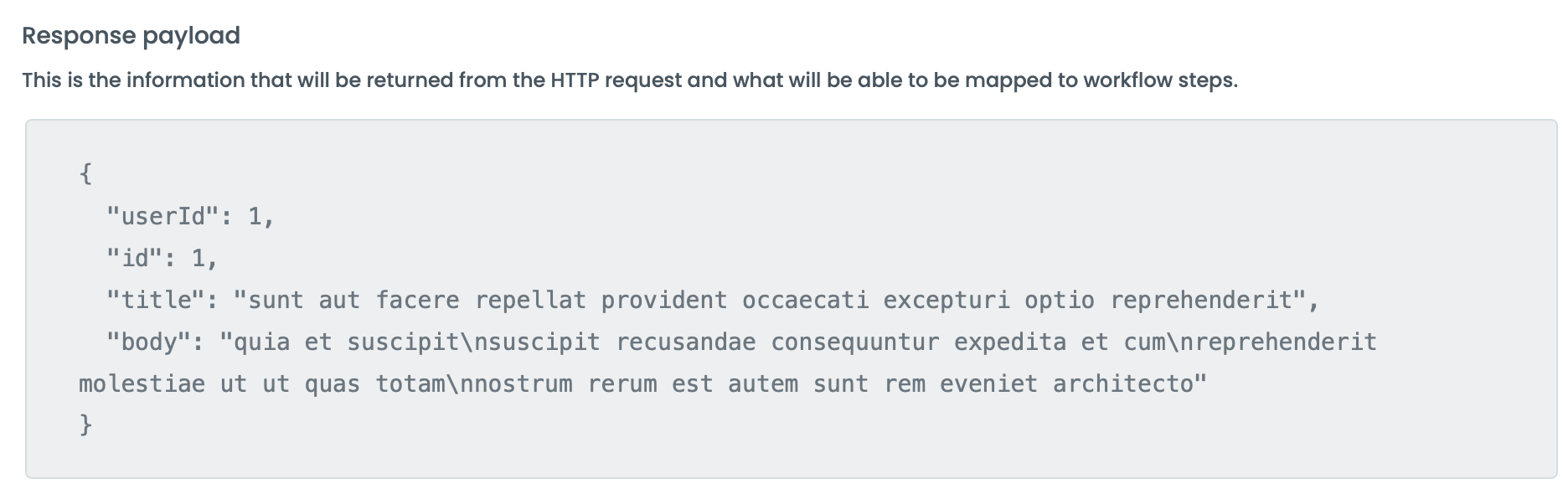Image resolution: width=1568 pixels, height=499 pixels.
Task: Click the word "HTTP" in the description
Action: click(x=574, y=80)
